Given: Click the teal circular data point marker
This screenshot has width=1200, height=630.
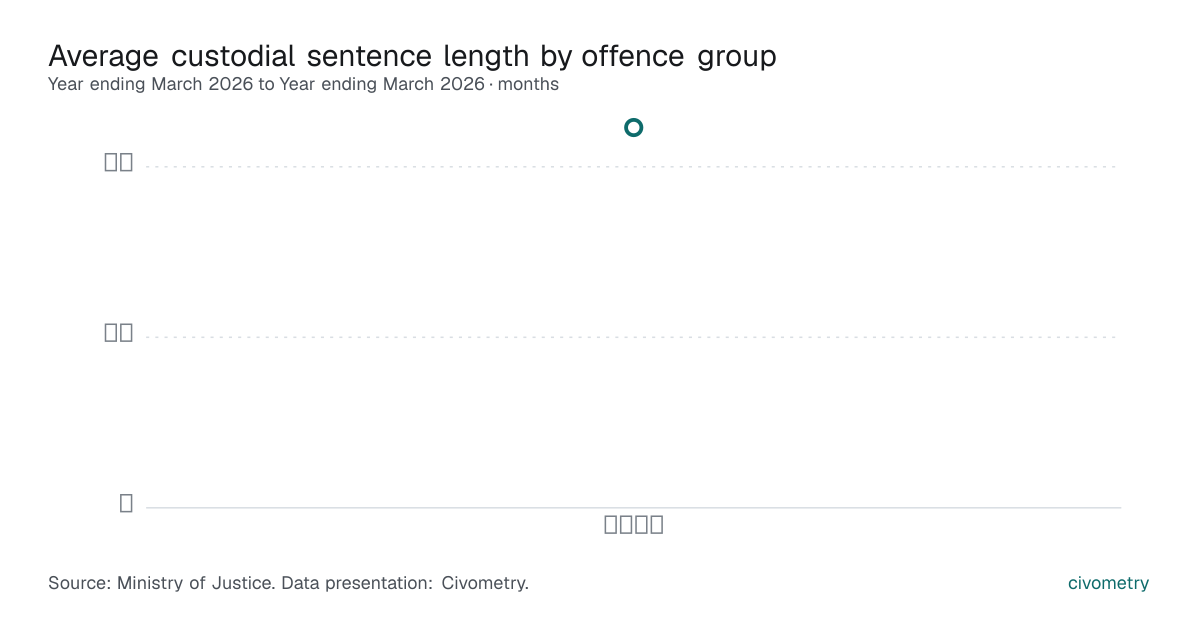Looking at the screenshot, I should coord(633,127).
